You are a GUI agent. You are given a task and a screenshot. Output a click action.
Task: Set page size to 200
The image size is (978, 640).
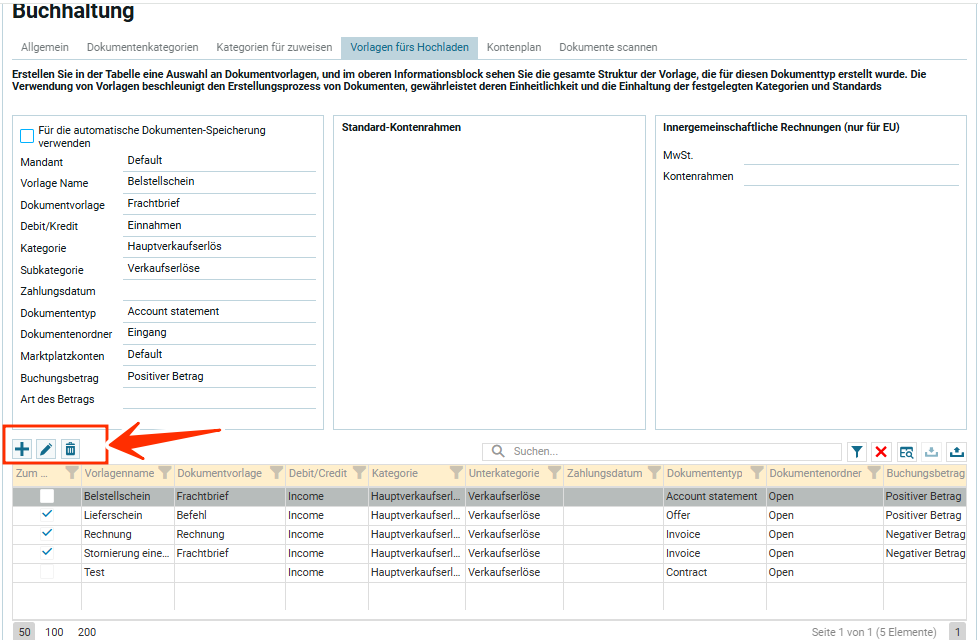pos(87,632)
